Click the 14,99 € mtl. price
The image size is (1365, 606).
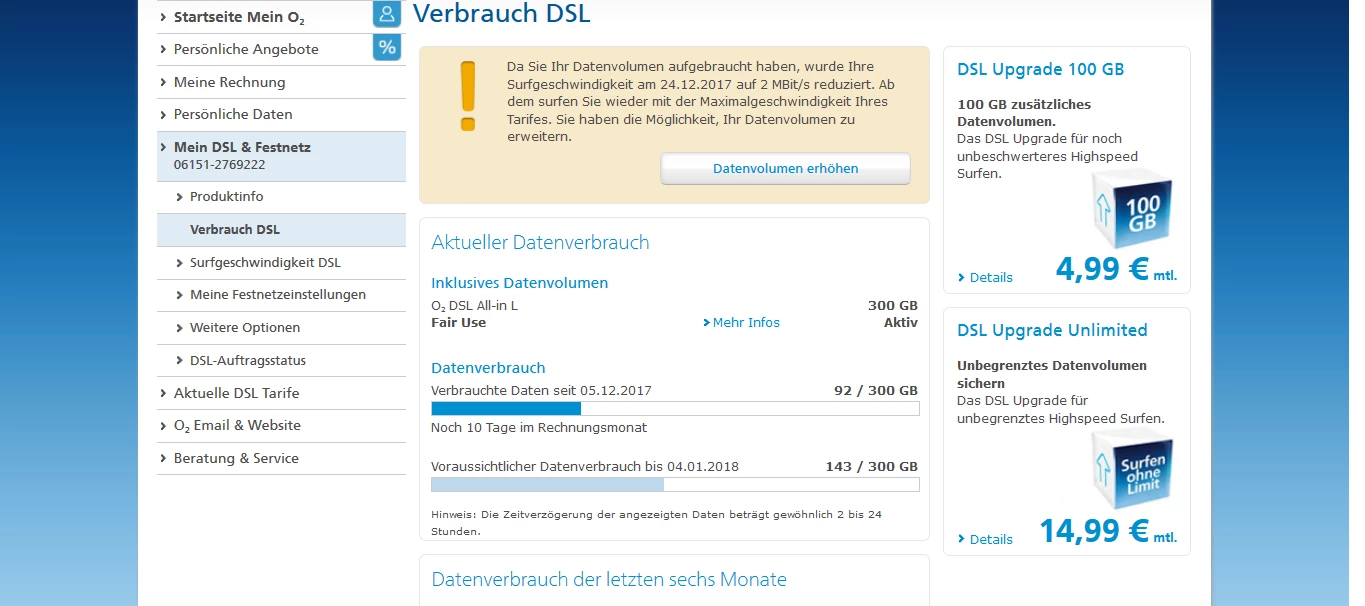coord(1108,531)
